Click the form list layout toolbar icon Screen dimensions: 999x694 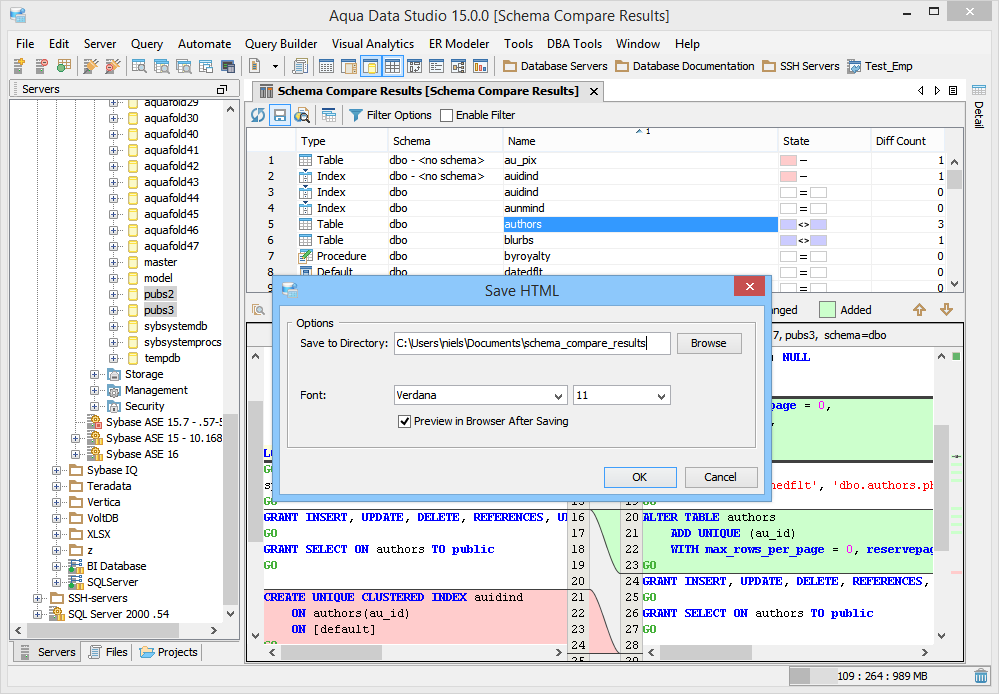436,66
